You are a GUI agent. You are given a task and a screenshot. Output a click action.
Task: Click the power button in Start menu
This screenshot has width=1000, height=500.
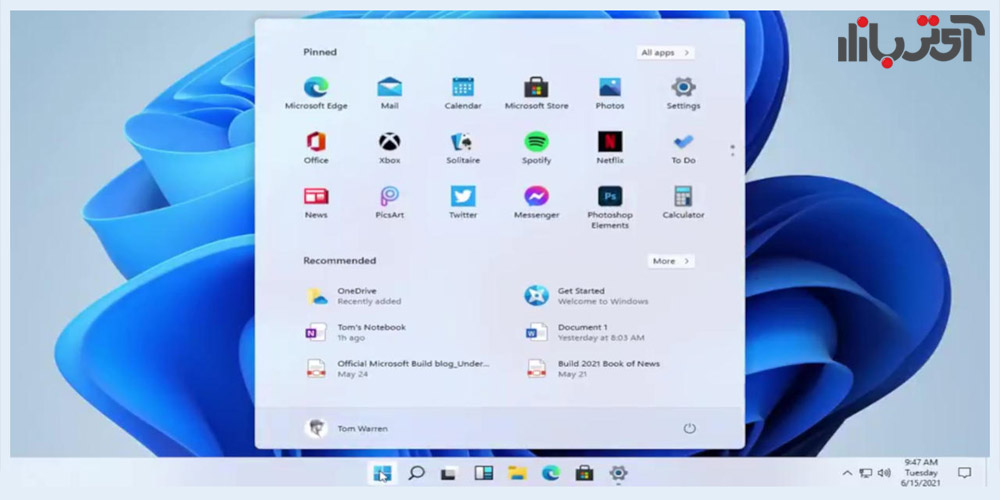point(689,429)
